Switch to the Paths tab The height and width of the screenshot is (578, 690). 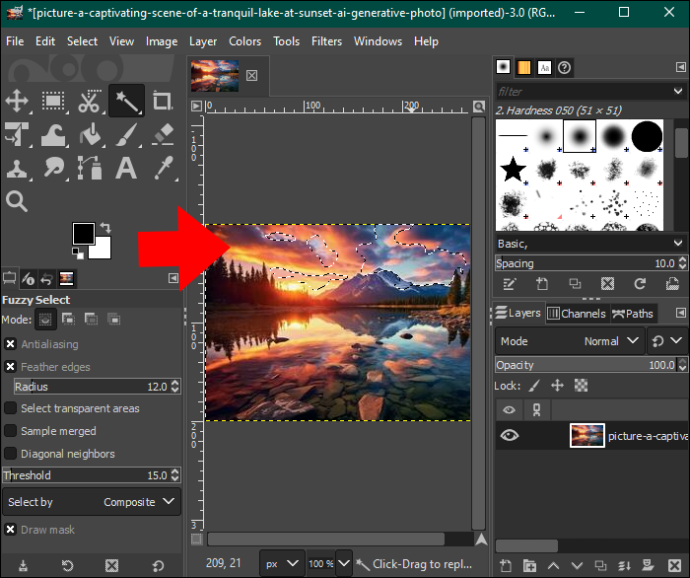click(x=633, y=313)
